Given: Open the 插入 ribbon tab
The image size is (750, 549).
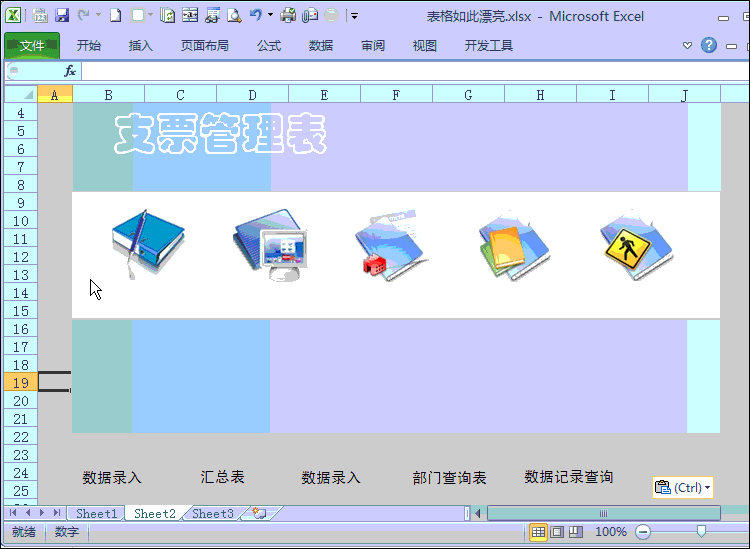Looking at the screenshot, I should [x=141, y=45].
